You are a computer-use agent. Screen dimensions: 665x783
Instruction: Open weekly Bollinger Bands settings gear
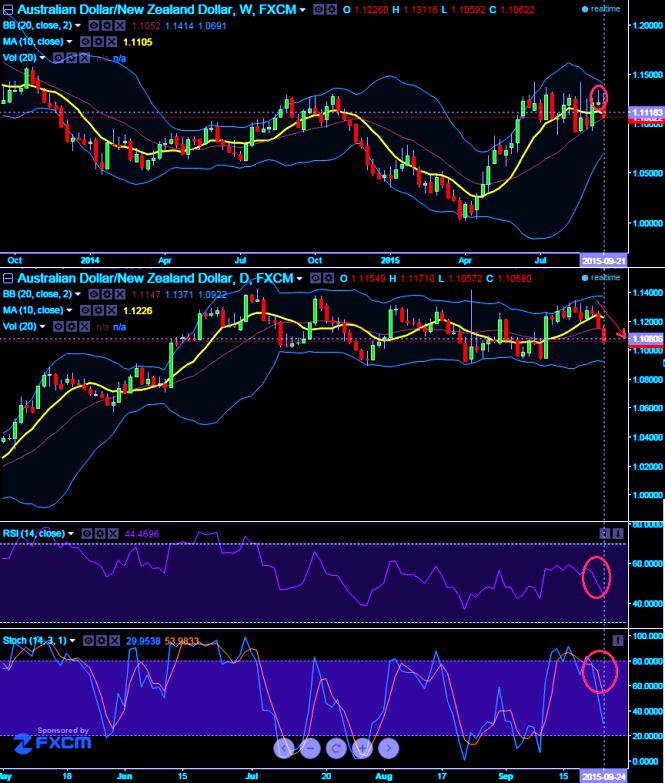coord(107,25)
